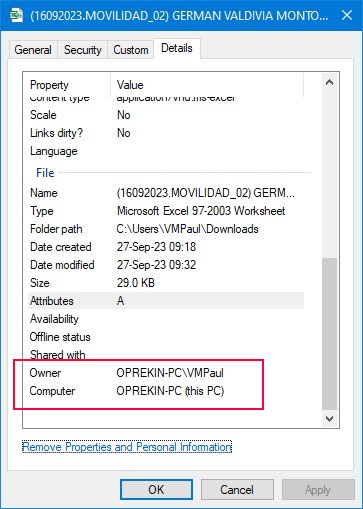Switch to the General tab
Screen dimensions: 363x509
pyautogui.click(x=33, y=50)
